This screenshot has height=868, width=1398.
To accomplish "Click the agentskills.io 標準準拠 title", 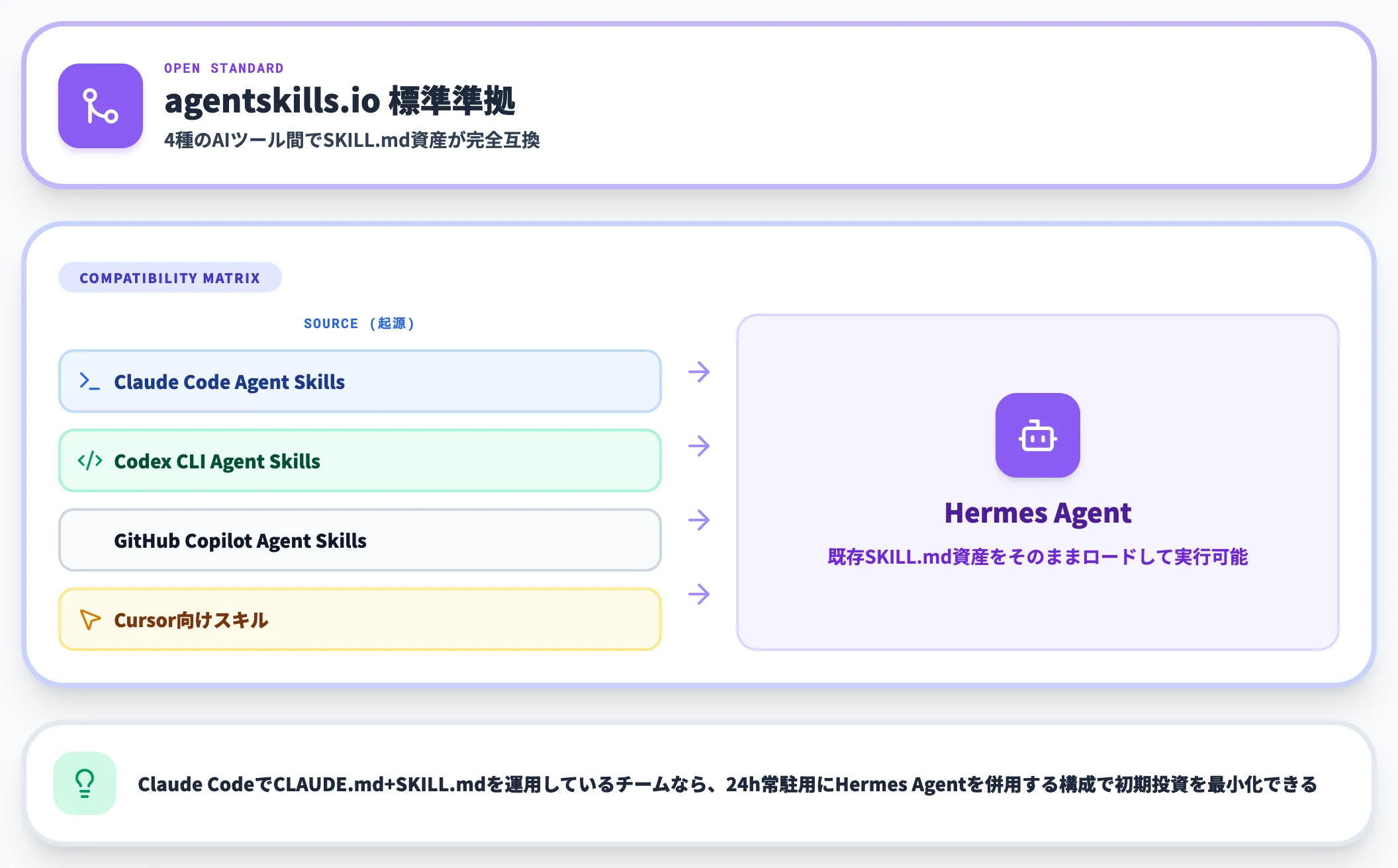I will pyautogui.click(x=340, y=101).
